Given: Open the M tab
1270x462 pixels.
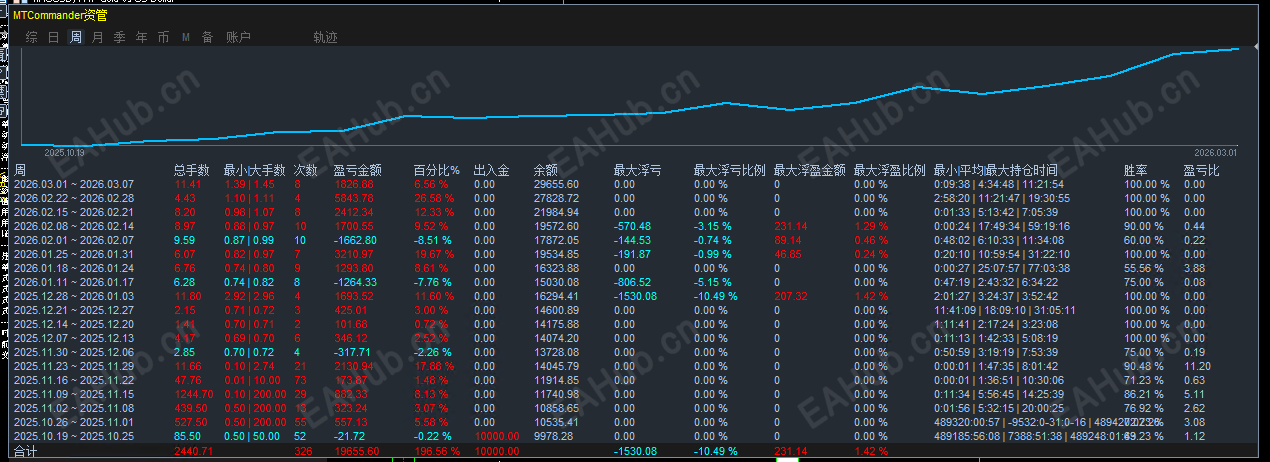Looking at the screenshot, I should 186,37.
